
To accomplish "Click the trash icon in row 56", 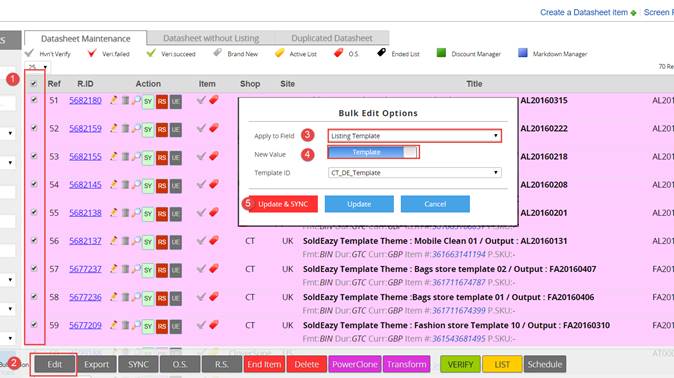I will coord(125,241).
